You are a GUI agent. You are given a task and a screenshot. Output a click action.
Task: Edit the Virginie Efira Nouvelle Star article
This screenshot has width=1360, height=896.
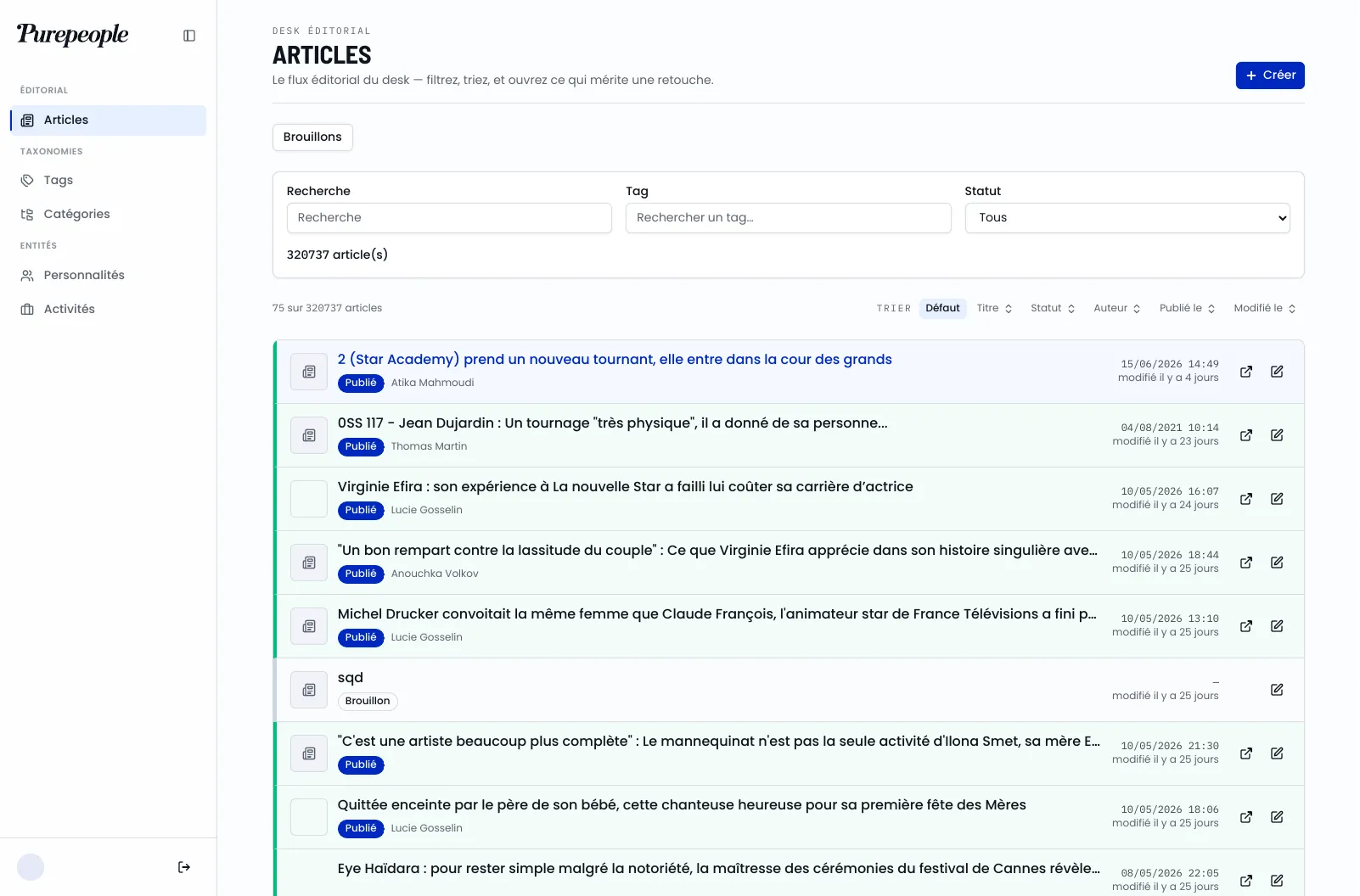point(1277,499)
